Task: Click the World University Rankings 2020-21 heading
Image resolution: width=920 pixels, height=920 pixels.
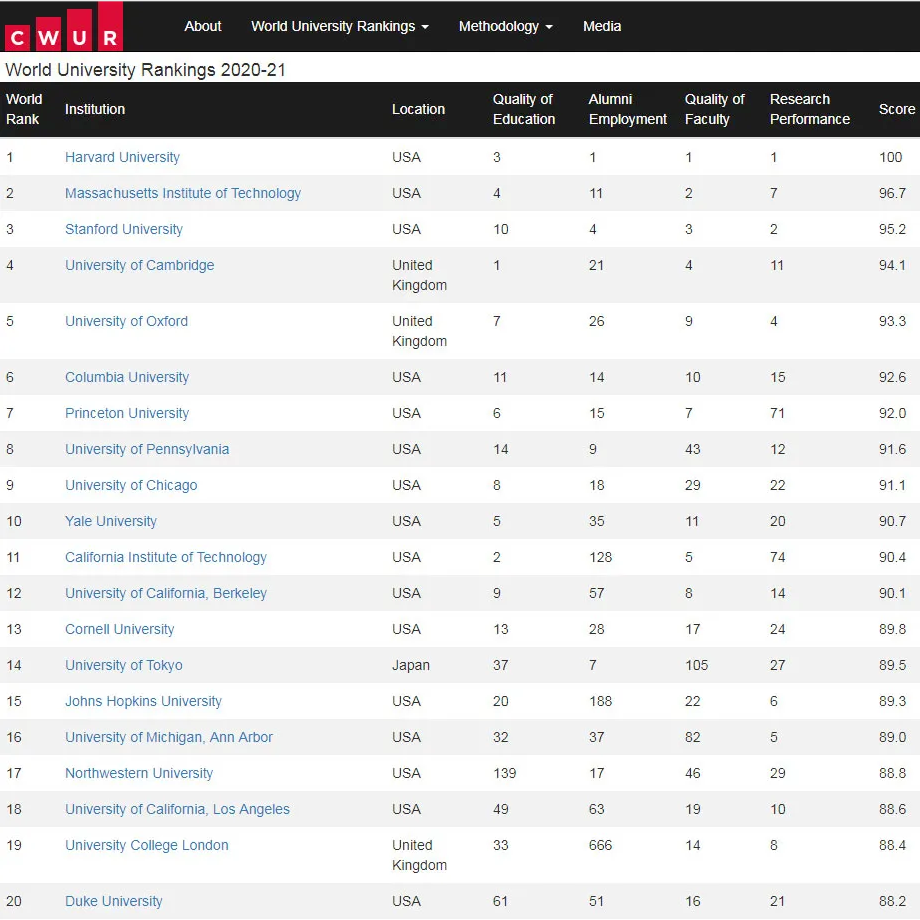Action: (x=145, y=70)
